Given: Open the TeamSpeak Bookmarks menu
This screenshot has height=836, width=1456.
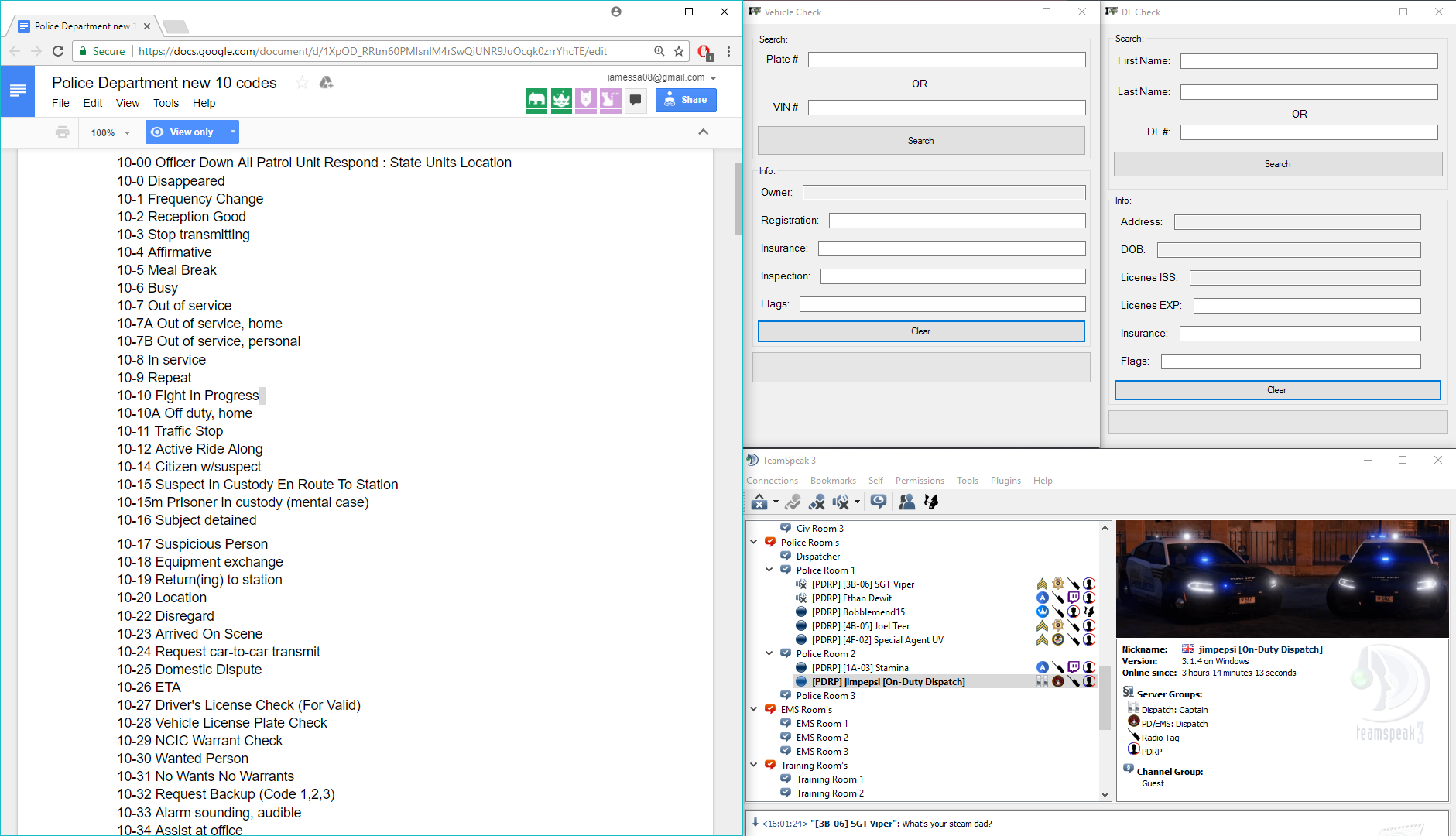Looking at the screenshot, I should tap(833, 481).
